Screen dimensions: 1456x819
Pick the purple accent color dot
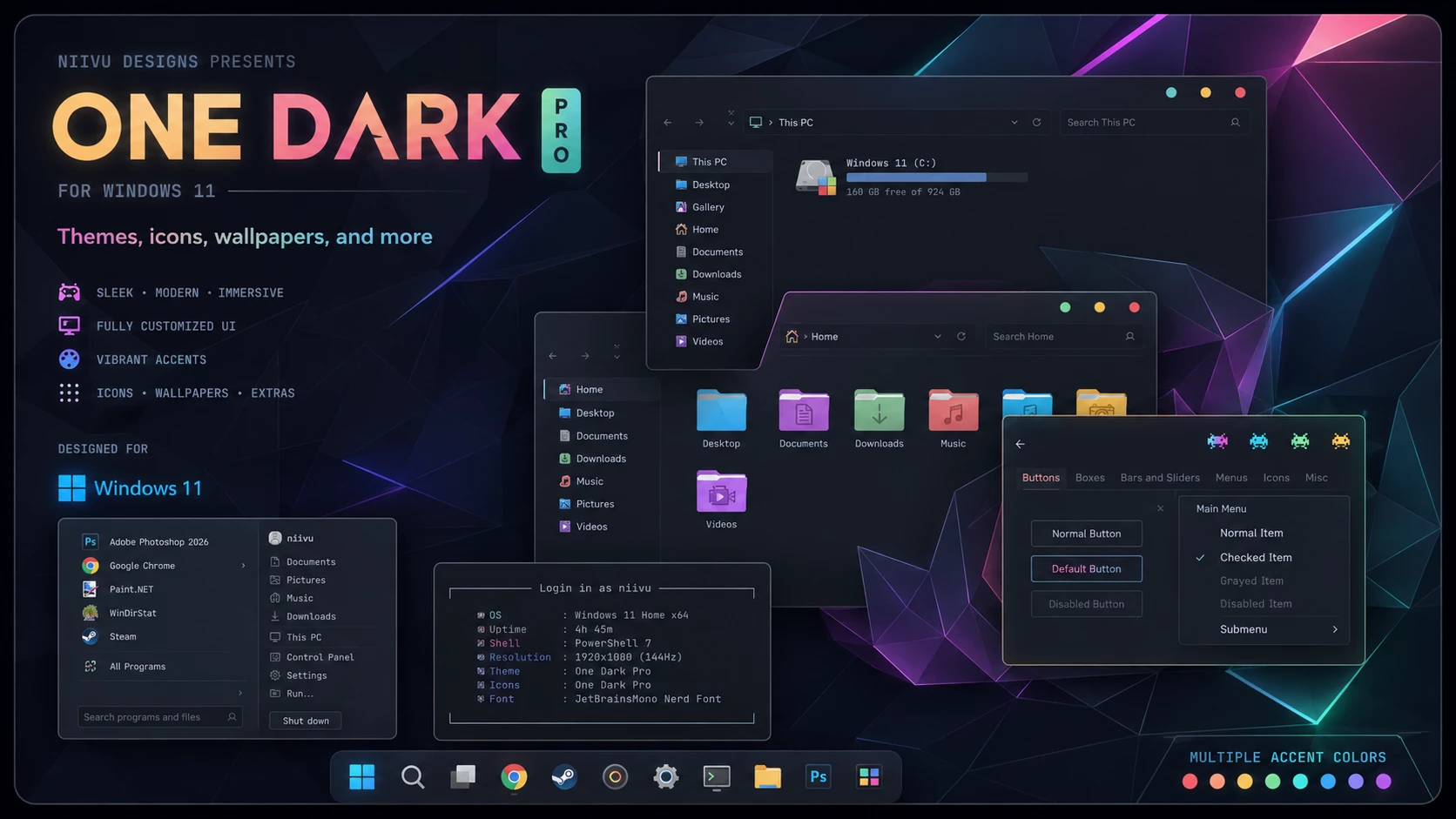[1383, 782]
